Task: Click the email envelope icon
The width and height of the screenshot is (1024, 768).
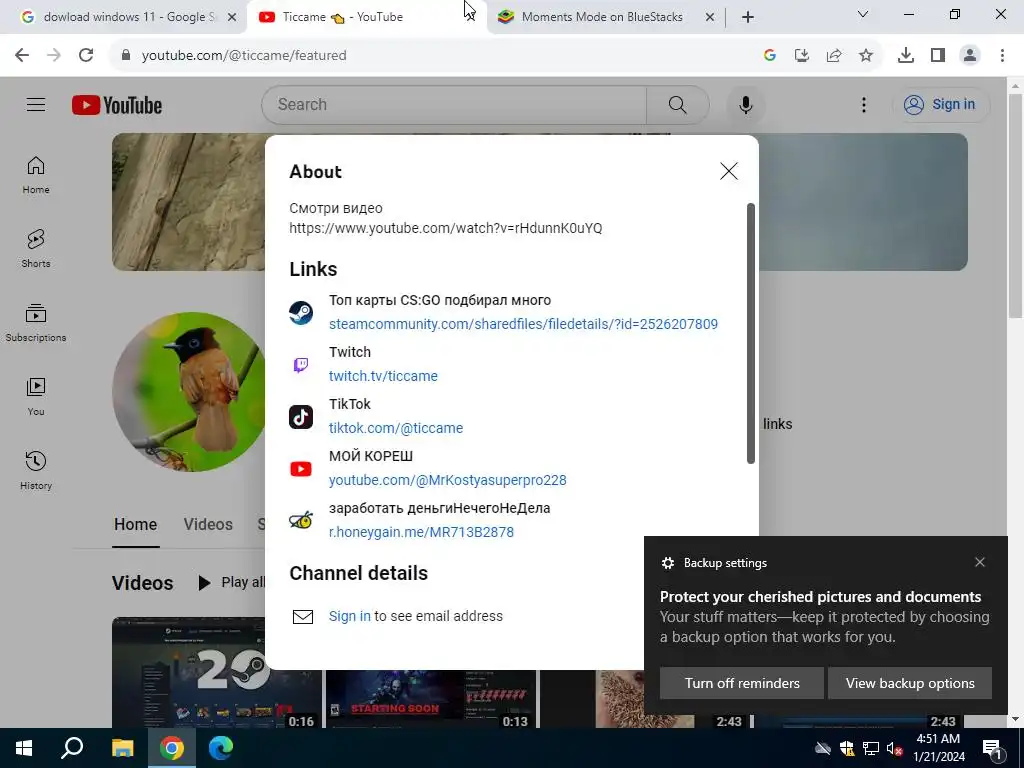Action: [303, 616]
